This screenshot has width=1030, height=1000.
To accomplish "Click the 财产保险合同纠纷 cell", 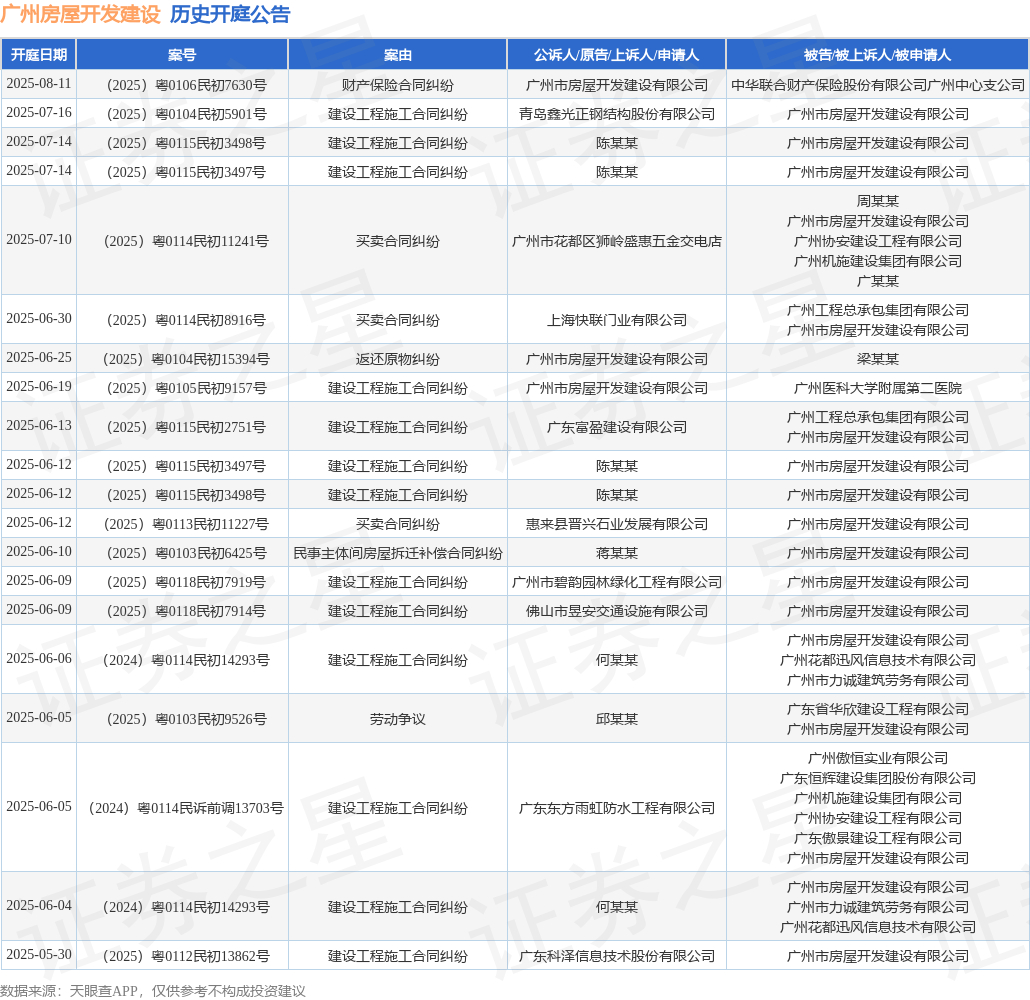I will tap(397, 85).
